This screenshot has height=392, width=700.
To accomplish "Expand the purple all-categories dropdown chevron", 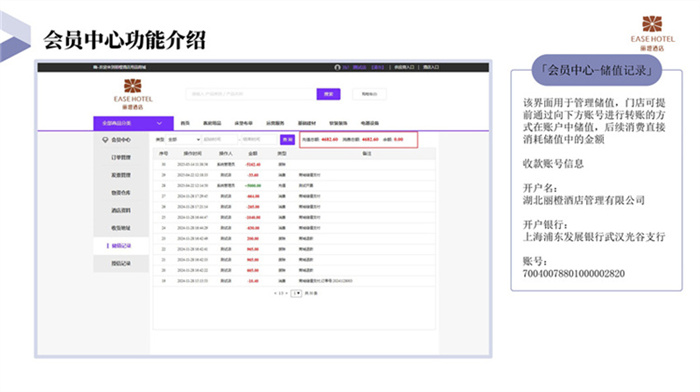I will pos(159,123).
